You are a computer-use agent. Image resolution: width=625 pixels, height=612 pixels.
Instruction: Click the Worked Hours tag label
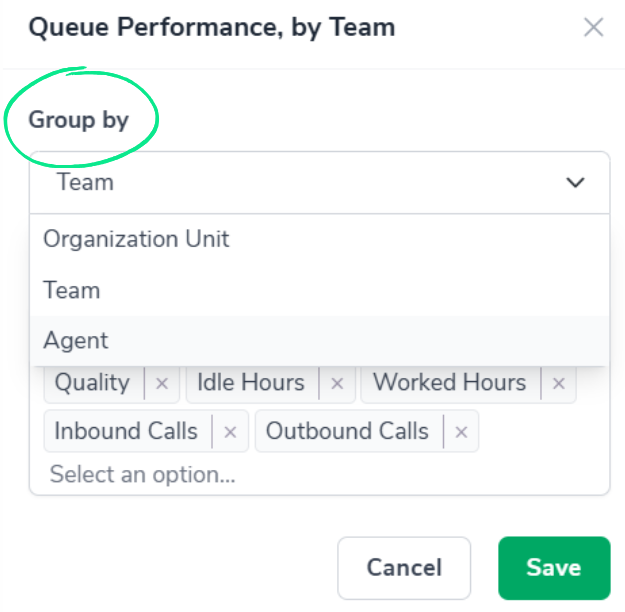click(x=449, y=382)
